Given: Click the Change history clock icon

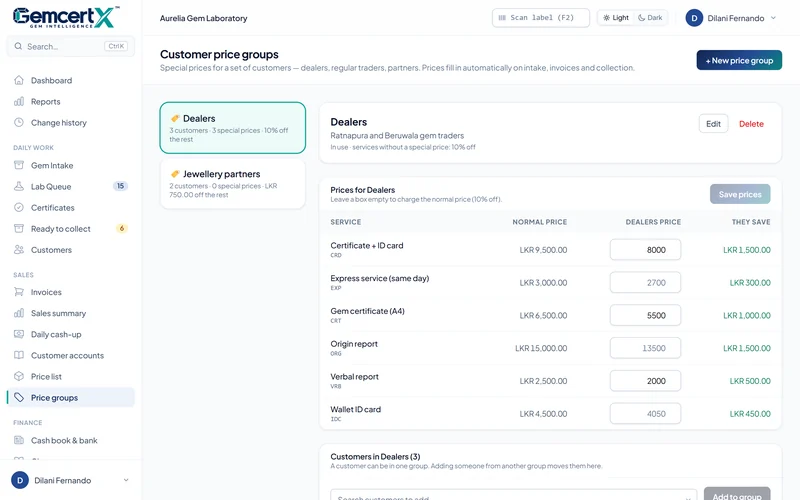Looking at the screenshot, I should click(x=19, y=122).
